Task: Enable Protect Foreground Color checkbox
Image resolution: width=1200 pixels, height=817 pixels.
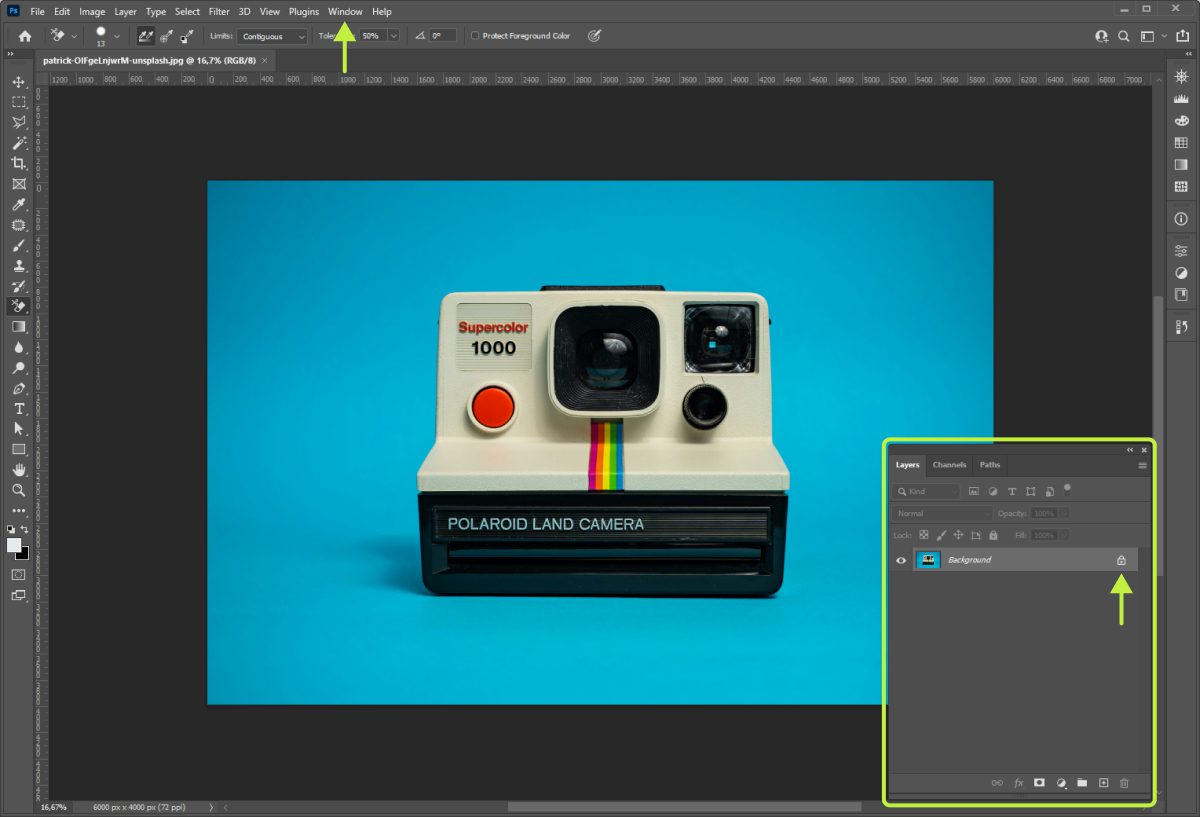Action: tap(475, 36)
